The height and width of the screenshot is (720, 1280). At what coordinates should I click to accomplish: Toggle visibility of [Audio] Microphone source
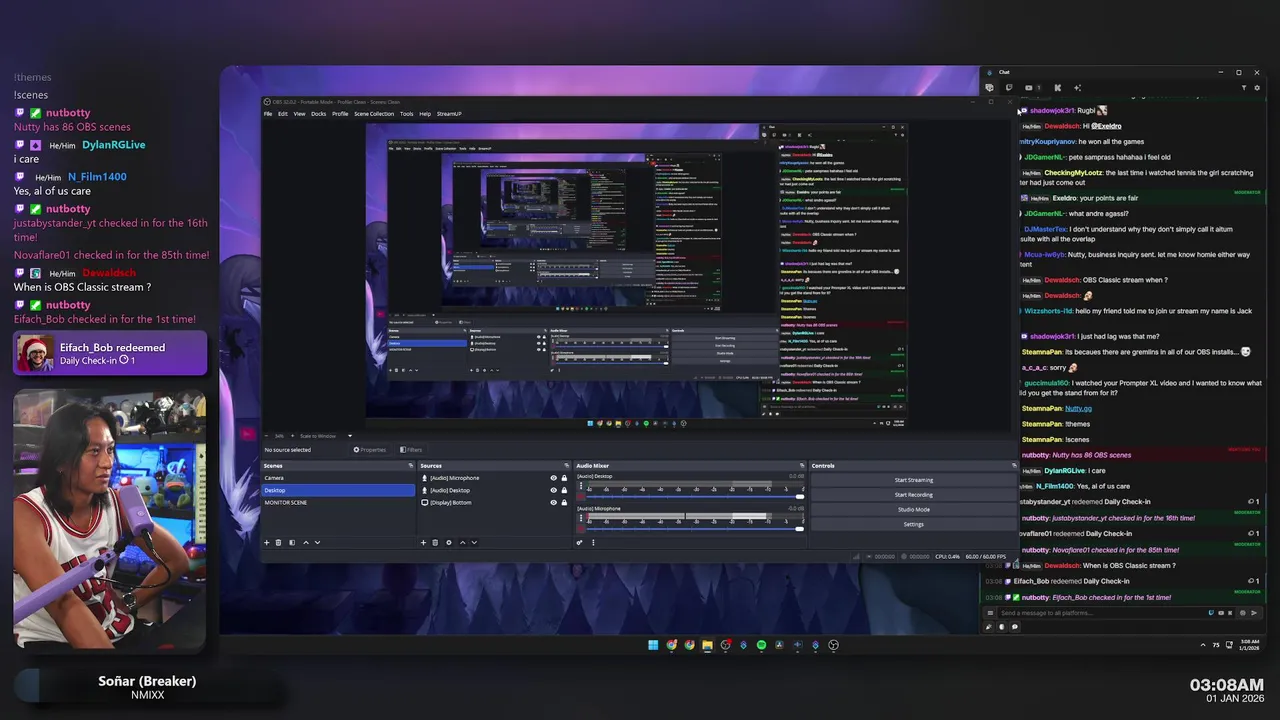pos(553,478)
